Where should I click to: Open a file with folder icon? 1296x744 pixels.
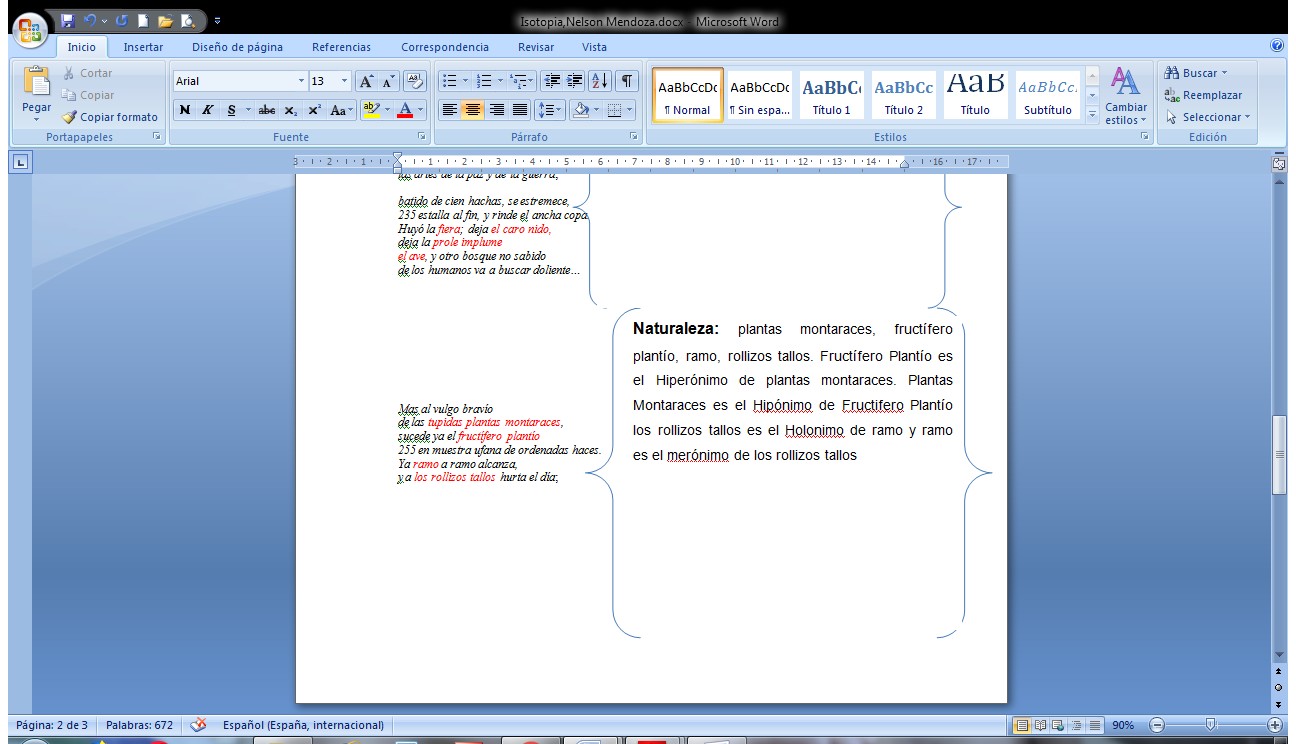pyautogui.click(x=165, y=20)
